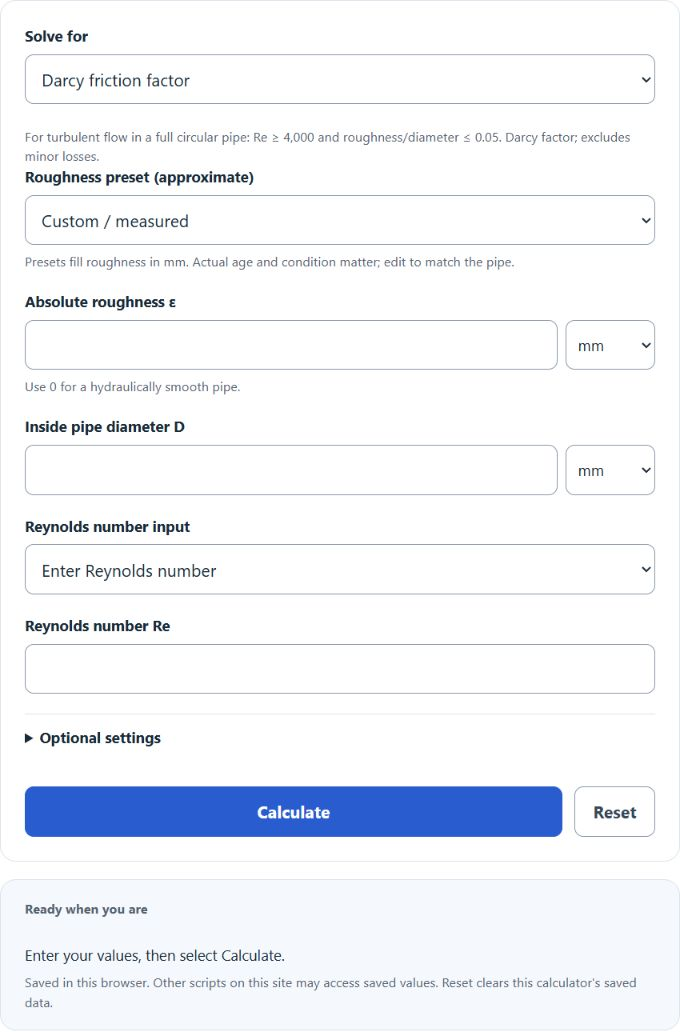680x1032 pixels.
Task: Click the Roughness preset (approximate) label
Action: point(139,178)
